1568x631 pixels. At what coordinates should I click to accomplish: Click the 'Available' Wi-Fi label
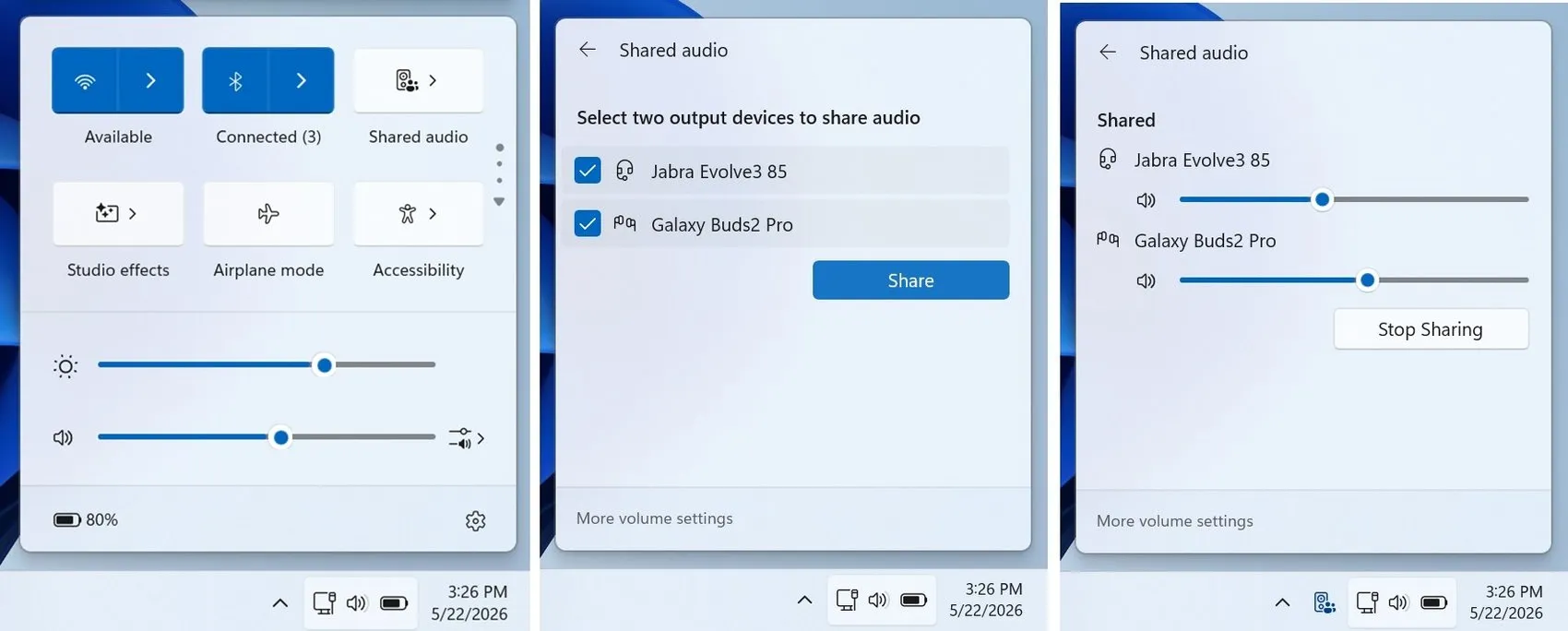coord(118,137)
